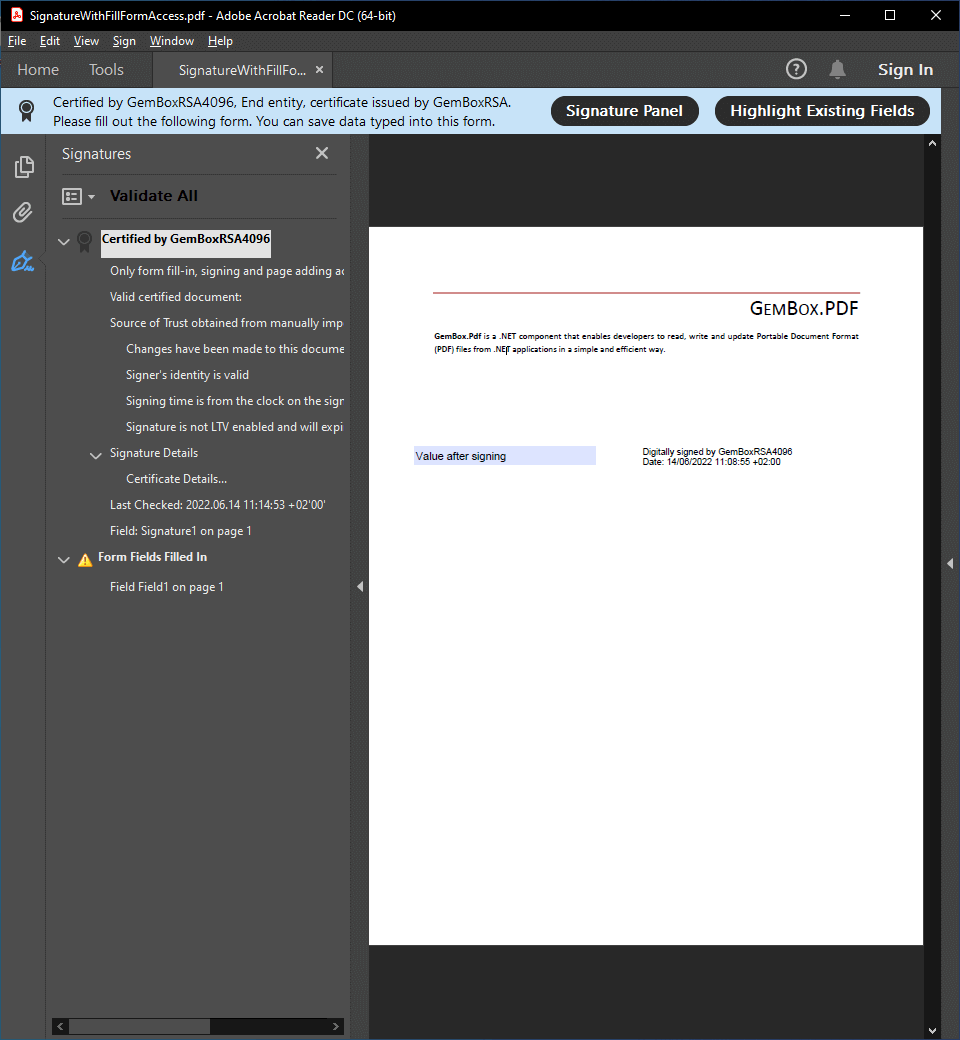The width and height of the screenshot is (960, 1040).
Task: Switch to the Tools tab
Action: pos(106,70)
